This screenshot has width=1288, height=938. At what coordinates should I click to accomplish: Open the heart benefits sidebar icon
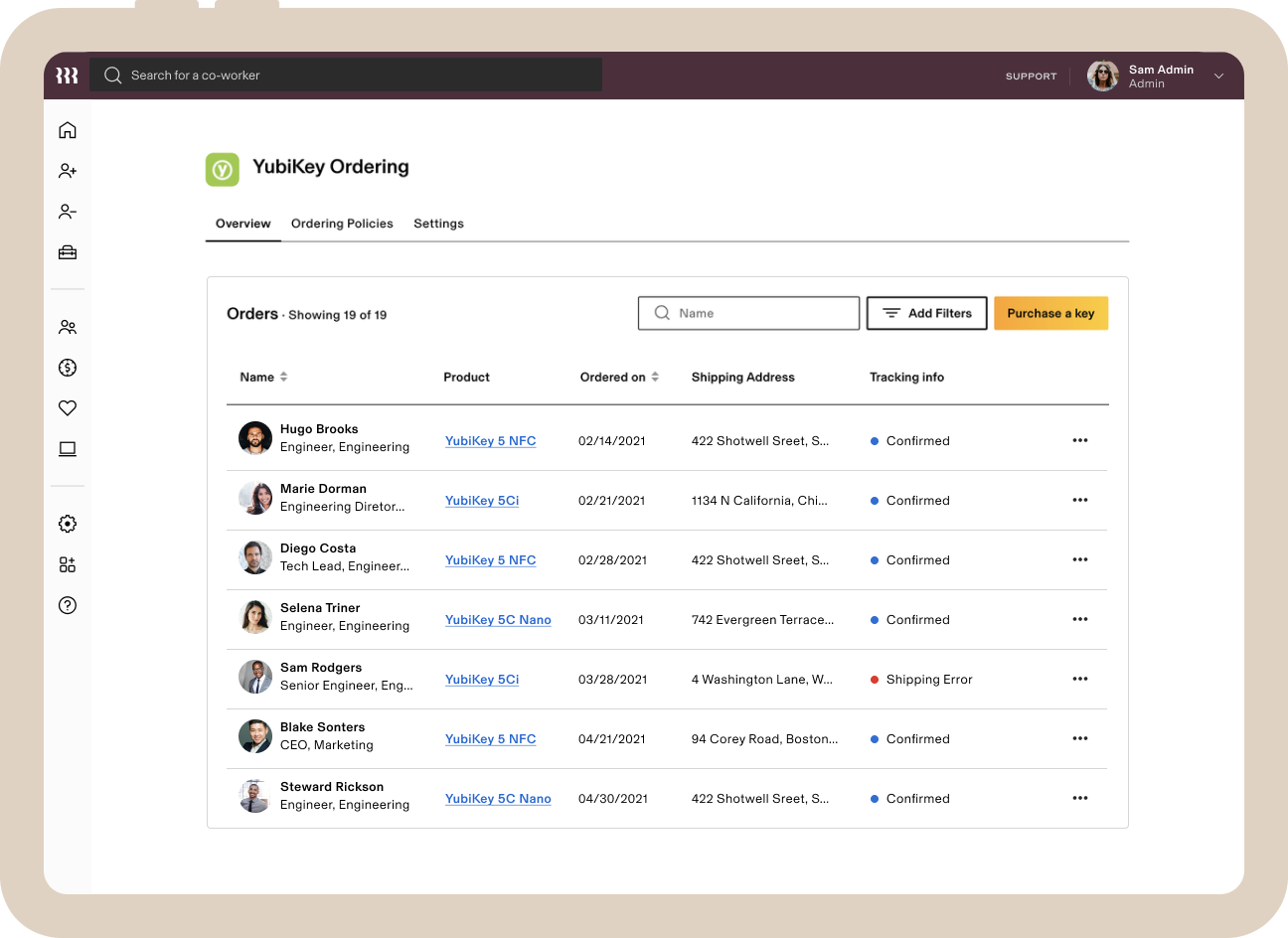(x=68, y=408)
